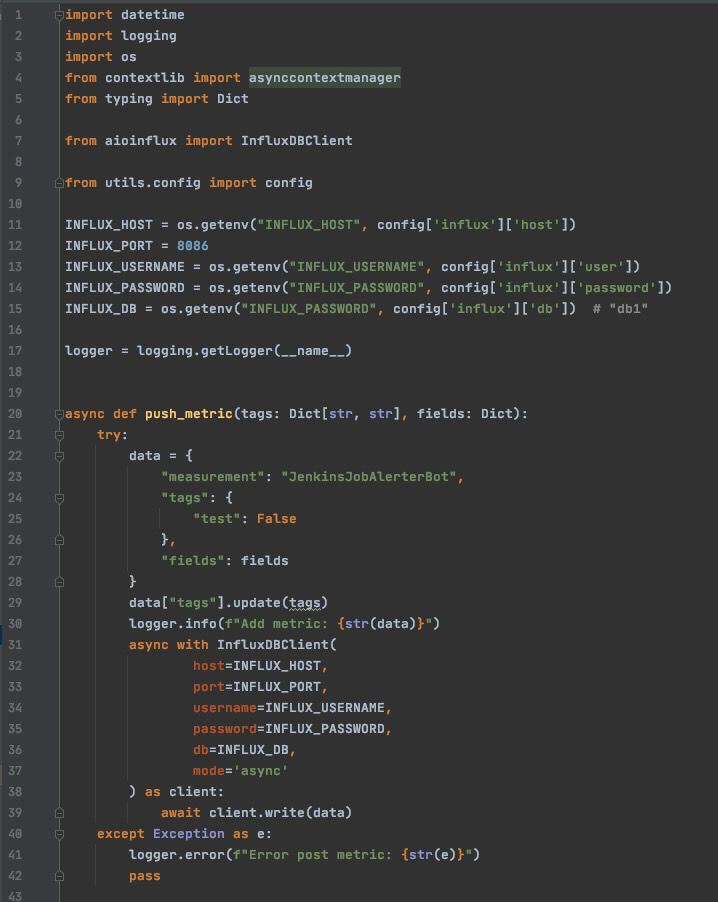Fold the '"tags": {' dictionary at line 24
Image resolution: width=718 pixels, height=902 pixels.
tap(59, 498)
